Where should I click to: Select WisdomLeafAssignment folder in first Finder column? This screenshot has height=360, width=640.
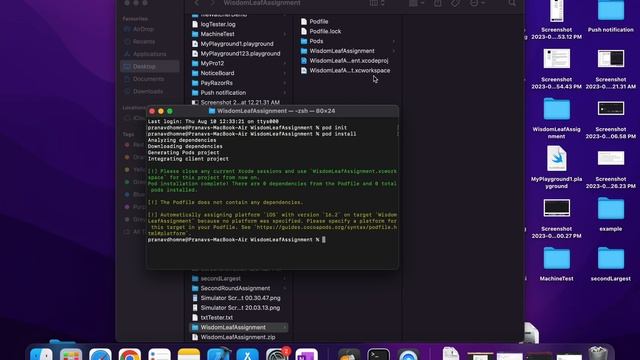(x=239, y=327)
